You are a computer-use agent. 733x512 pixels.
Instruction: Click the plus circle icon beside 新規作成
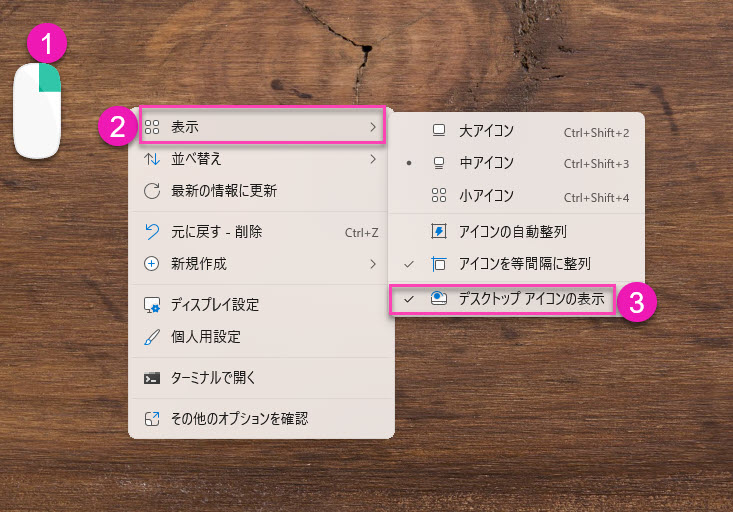(152, 264)
